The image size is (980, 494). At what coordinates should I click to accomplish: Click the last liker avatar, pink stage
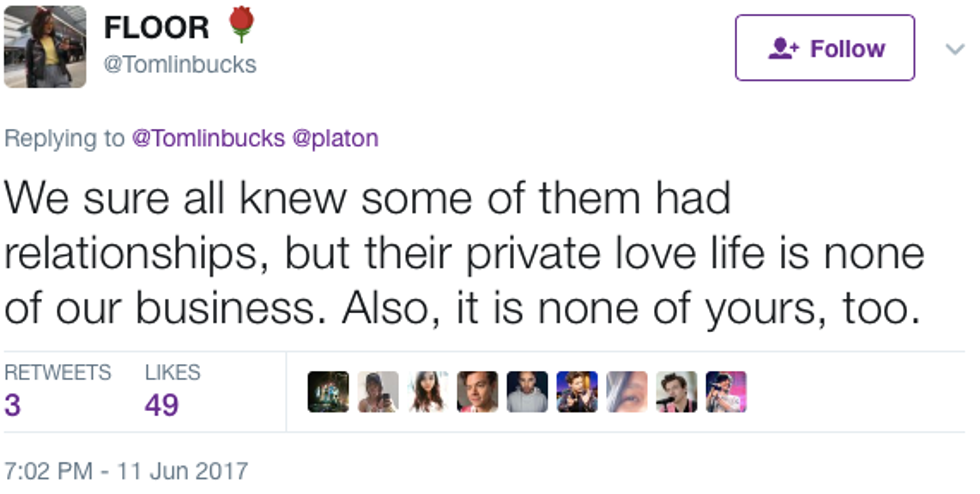click(726, 392)
